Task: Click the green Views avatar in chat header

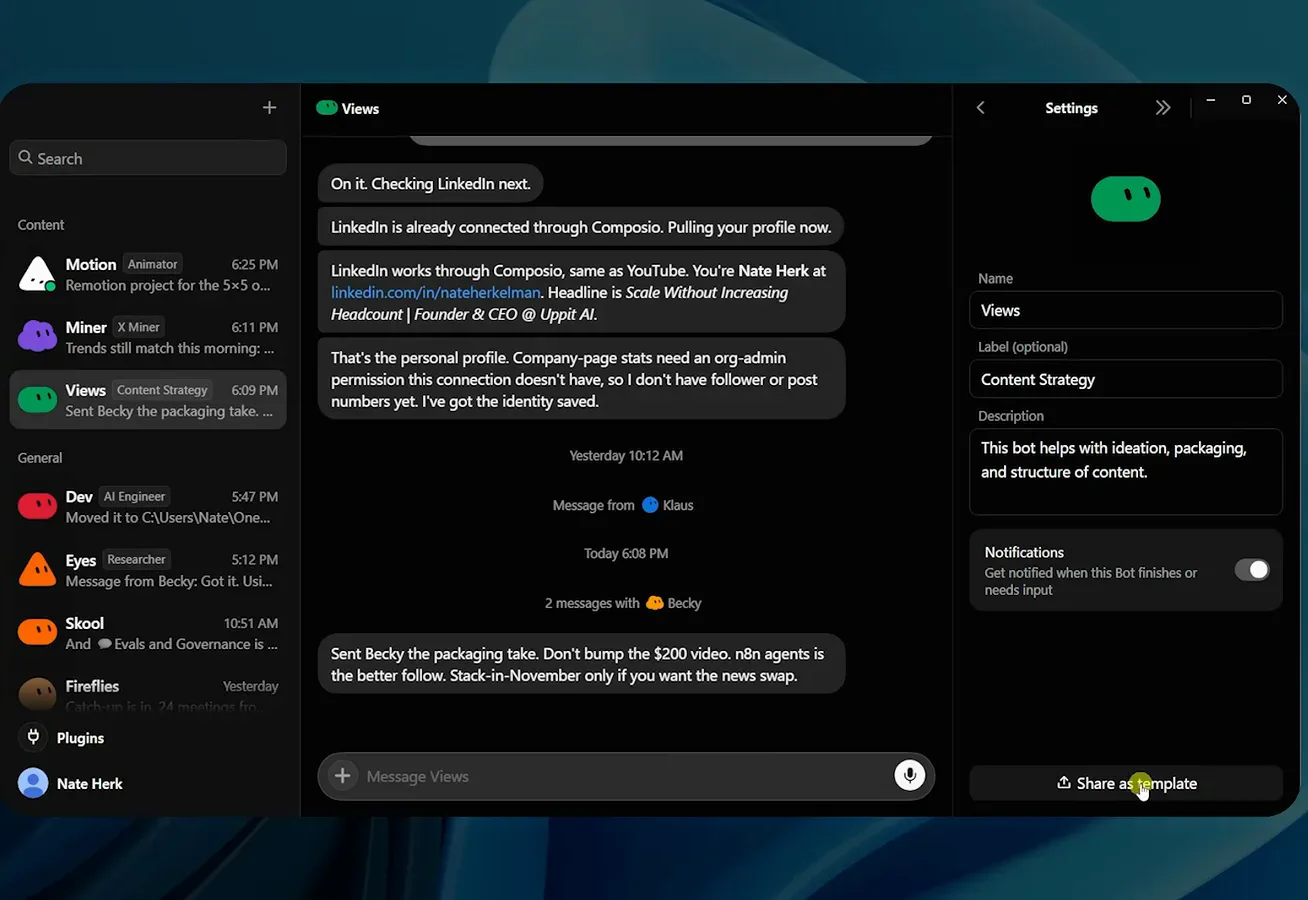Action: 326,108
